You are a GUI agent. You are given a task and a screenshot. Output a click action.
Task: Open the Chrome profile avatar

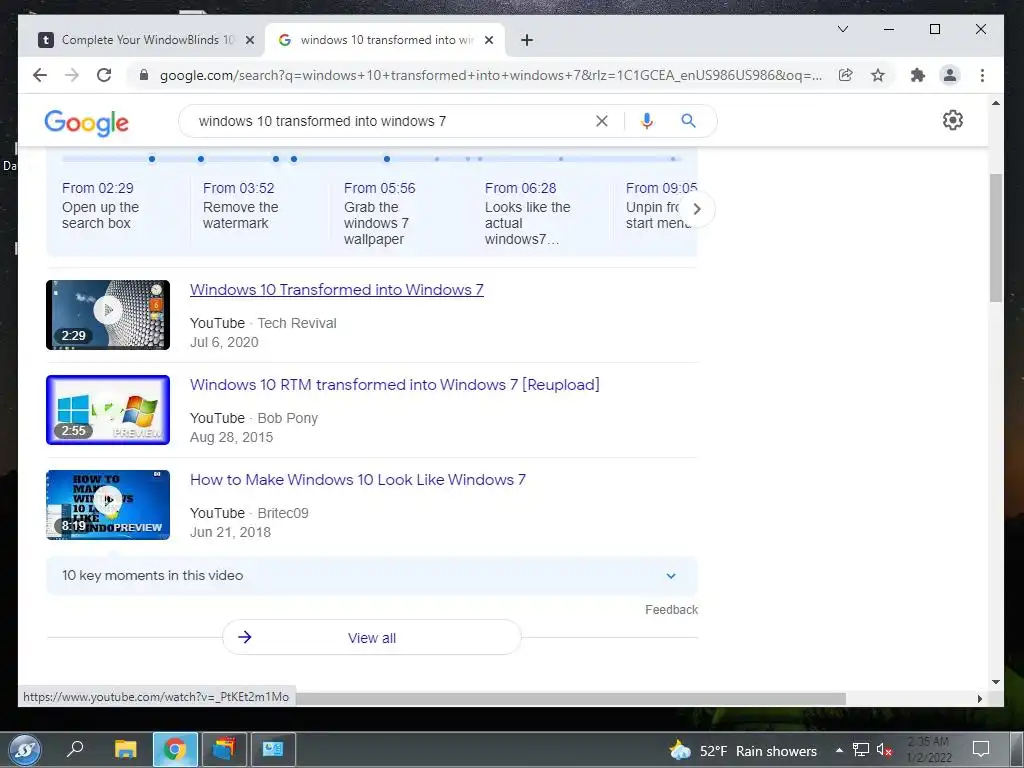tap(950, 75)
